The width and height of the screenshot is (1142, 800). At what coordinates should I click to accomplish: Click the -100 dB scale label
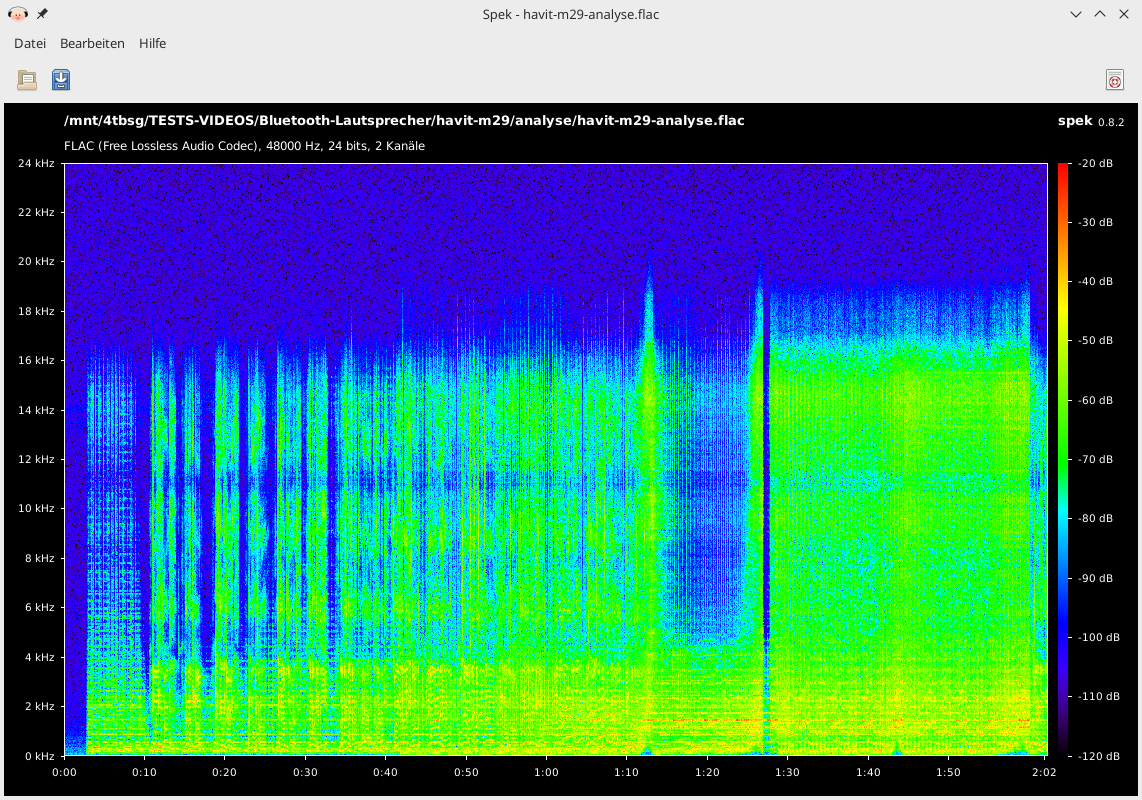(1098, 637)
